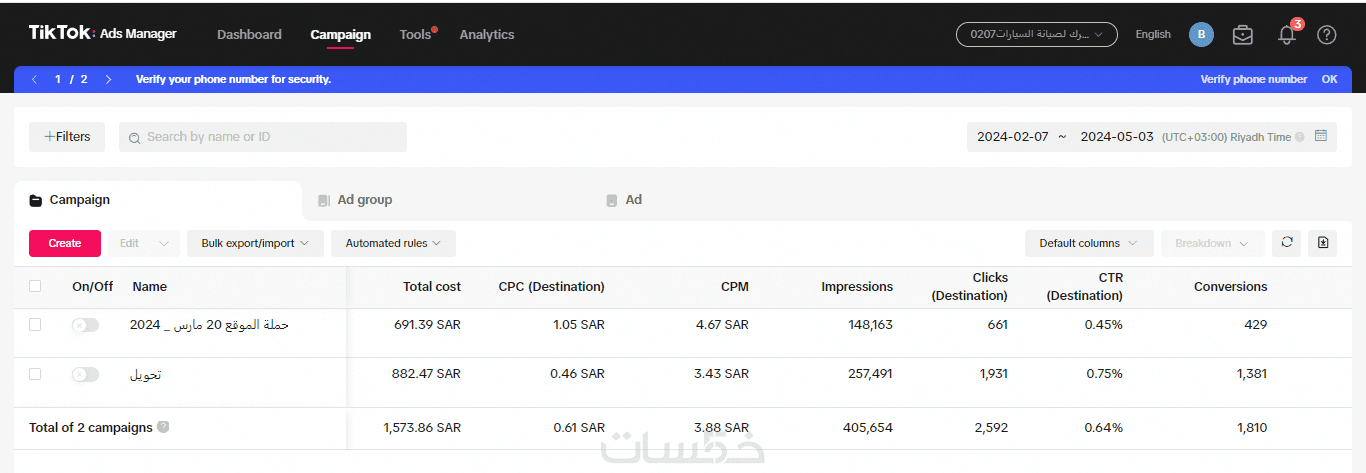This screenshot has height=473, width=1366.
Task: Expand the Automated rules dropdown
Action: click(393, 243)
